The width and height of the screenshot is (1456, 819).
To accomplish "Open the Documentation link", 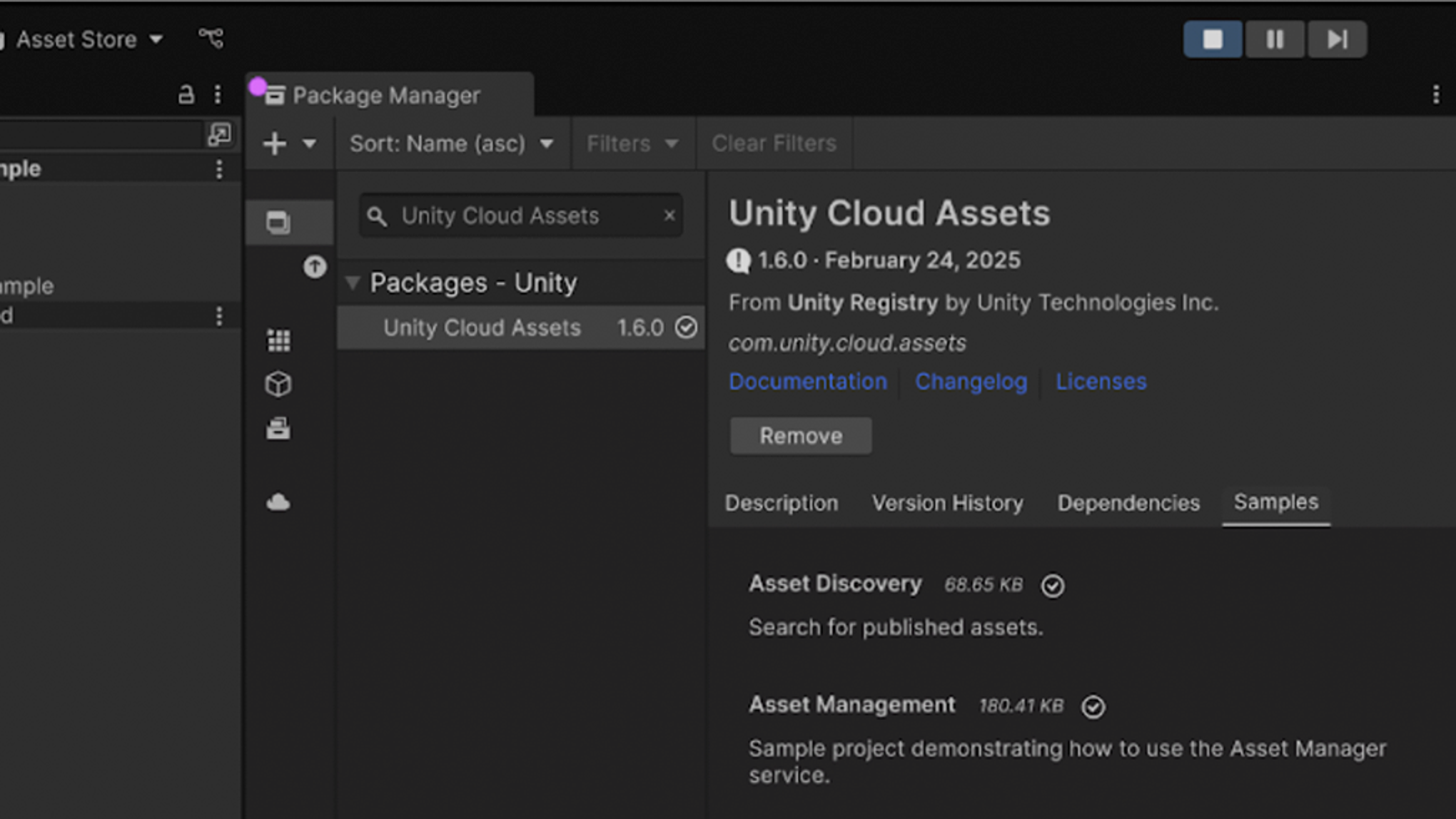I will (807, 381).
